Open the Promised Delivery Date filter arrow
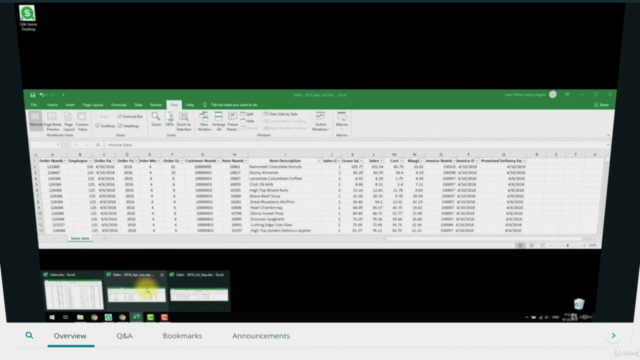This screenshot has width=640, height=360. point(524,161)
